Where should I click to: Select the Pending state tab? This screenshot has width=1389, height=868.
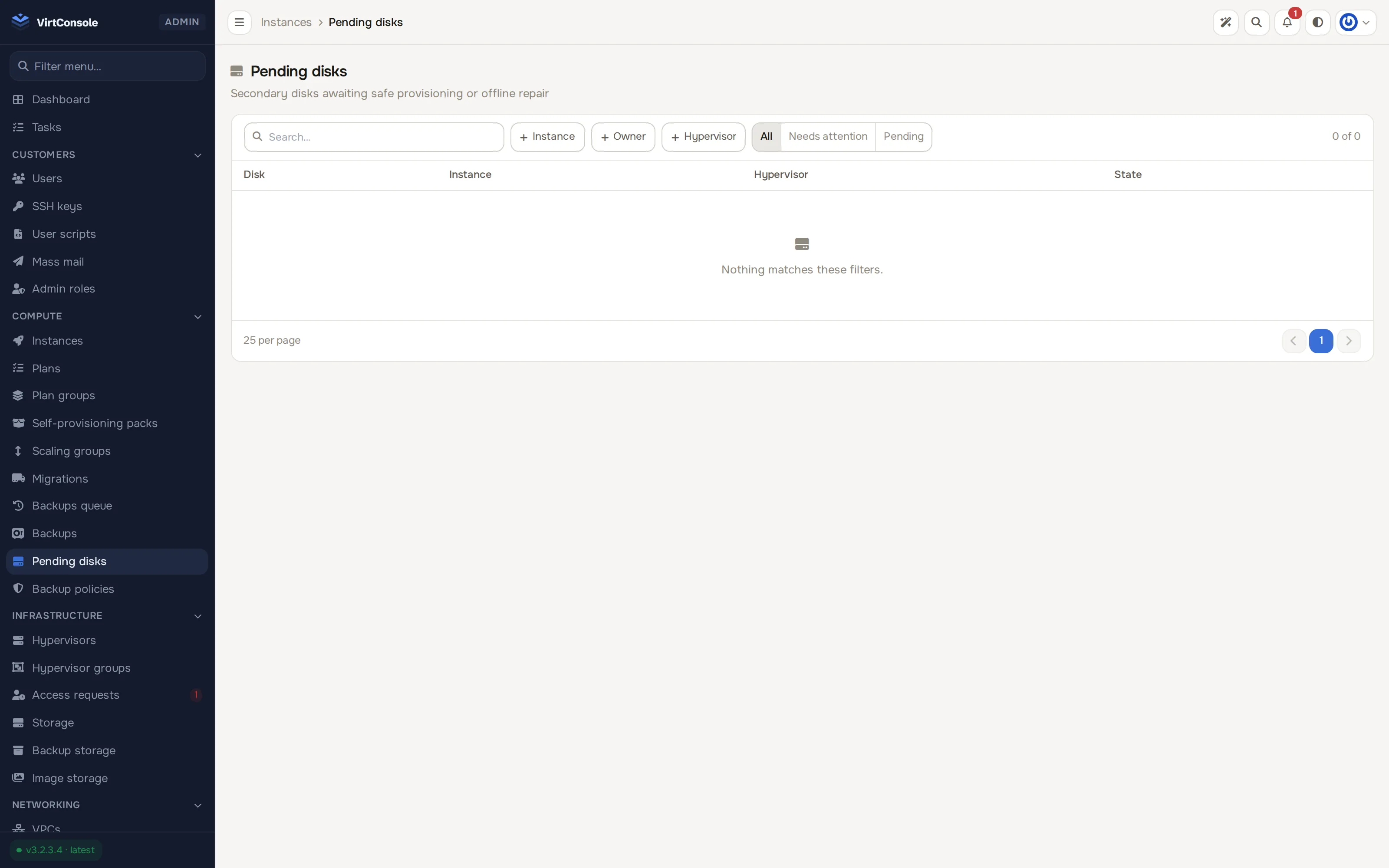tap(903, 137)
